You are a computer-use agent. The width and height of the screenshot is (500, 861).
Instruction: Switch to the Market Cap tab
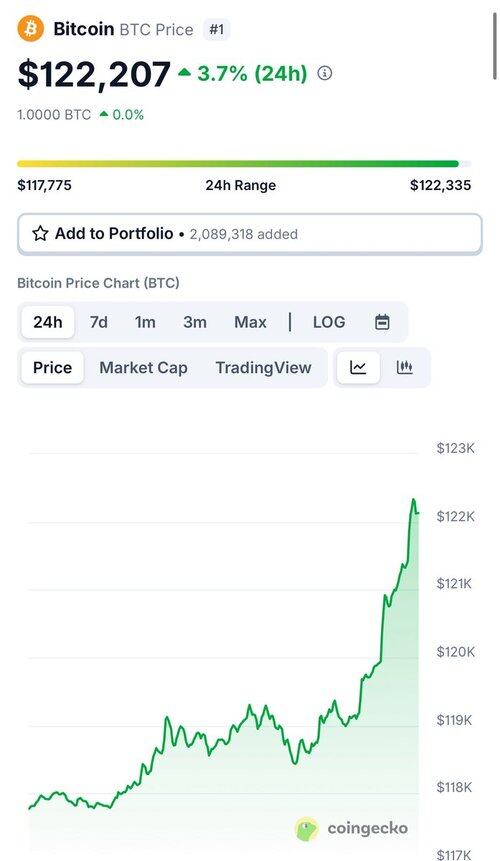(x=143, y=367)
